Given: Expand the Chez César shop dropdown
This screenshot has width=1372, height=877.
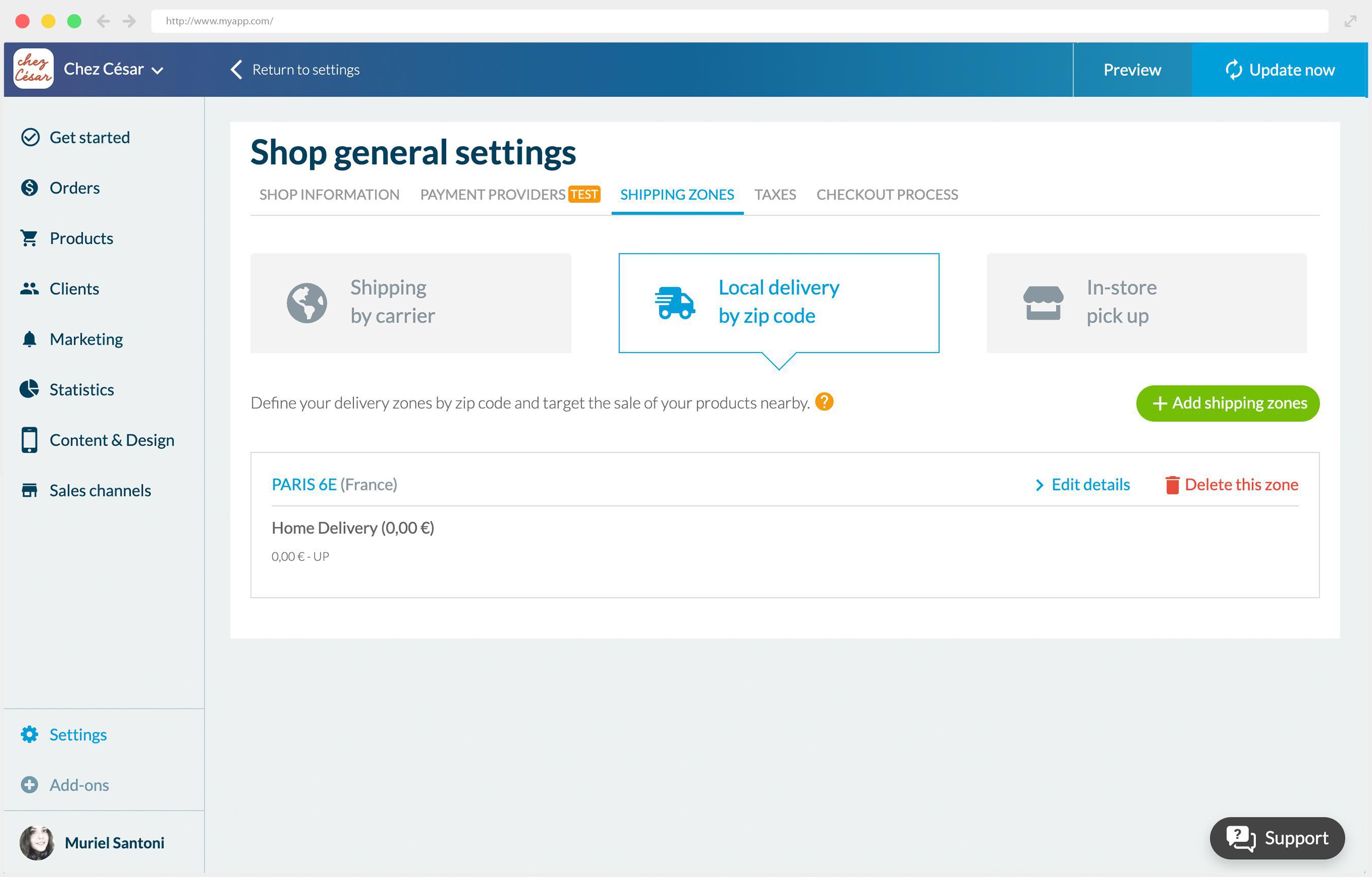Looking at the screenshot, I should click(x=158, y=70).
